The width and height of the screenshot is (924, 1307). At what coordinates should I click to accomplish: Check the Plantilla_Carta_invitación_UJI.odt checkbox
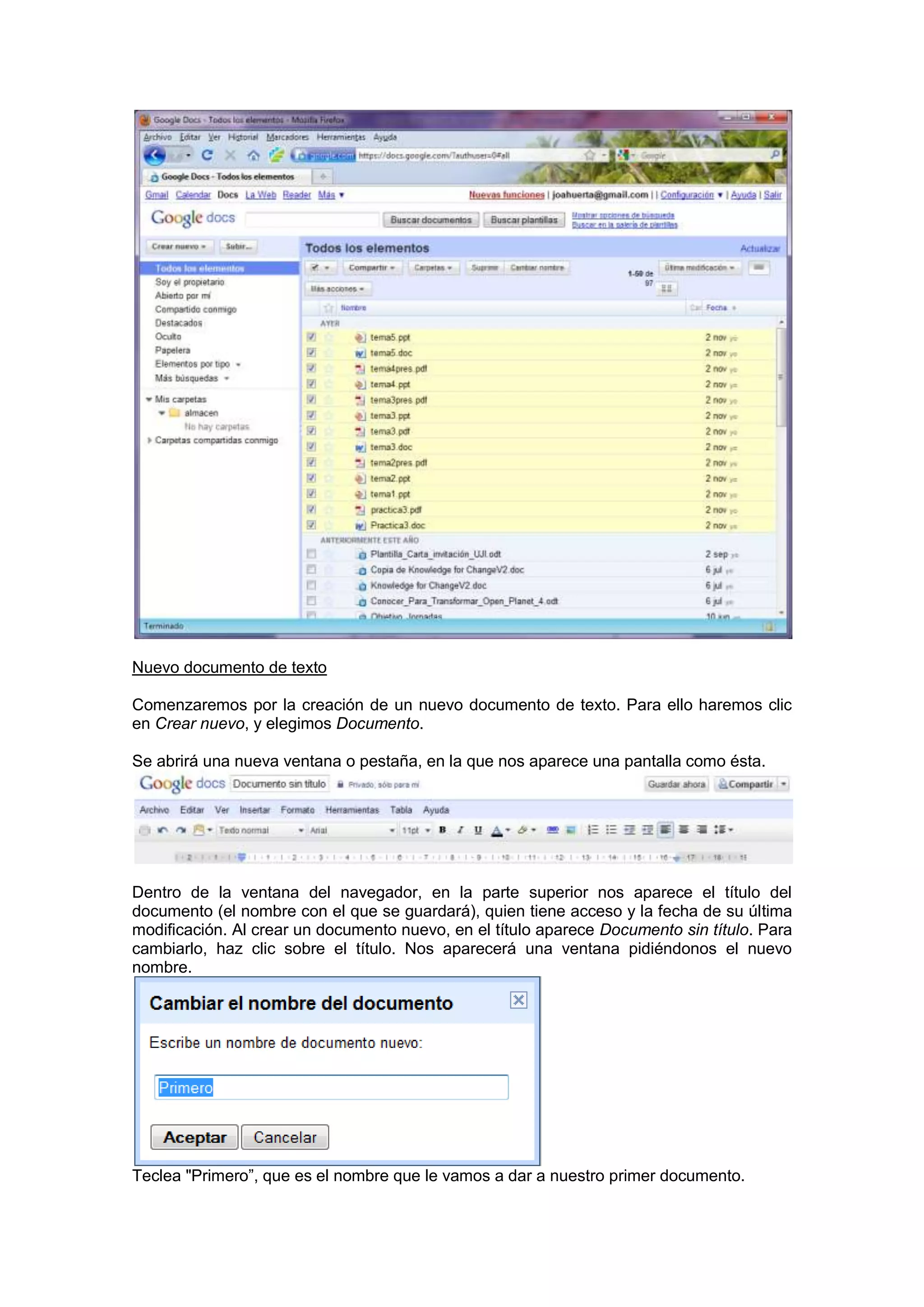(x=311, y=553)
